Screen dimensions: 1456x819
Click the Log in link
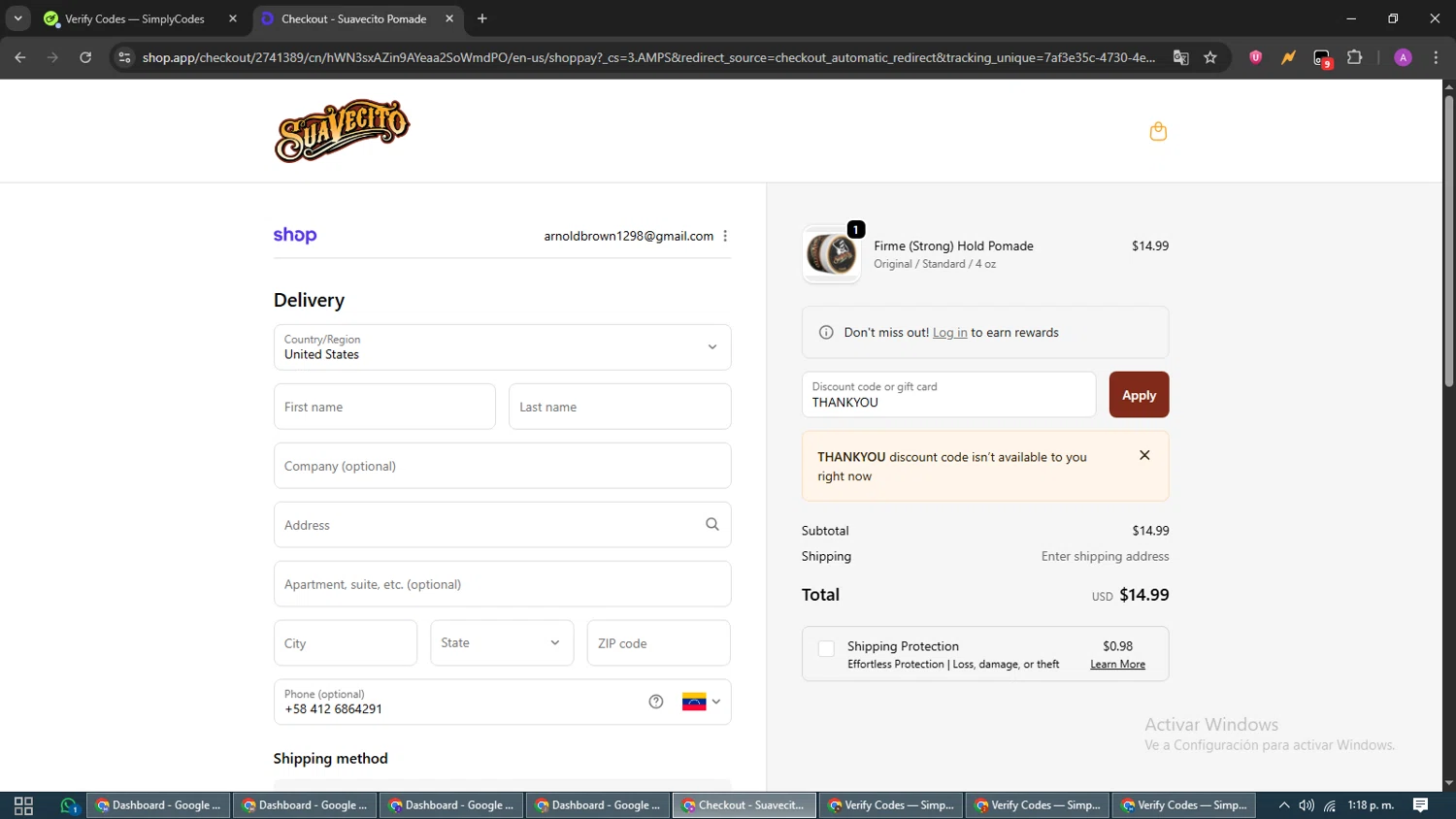pyautogui.click(x=949, y=333)
